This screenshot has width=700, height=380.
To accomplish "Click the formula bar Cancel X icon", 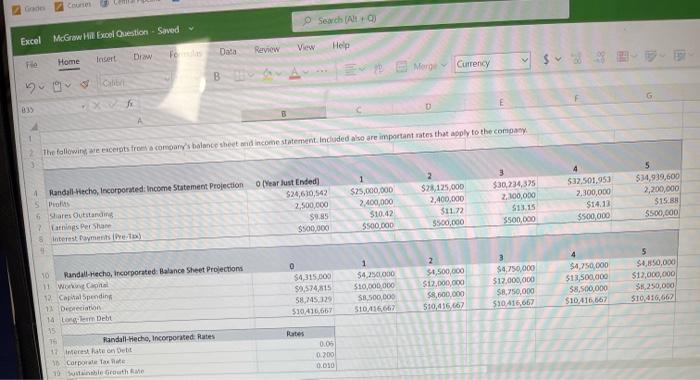I will point(97,105).
